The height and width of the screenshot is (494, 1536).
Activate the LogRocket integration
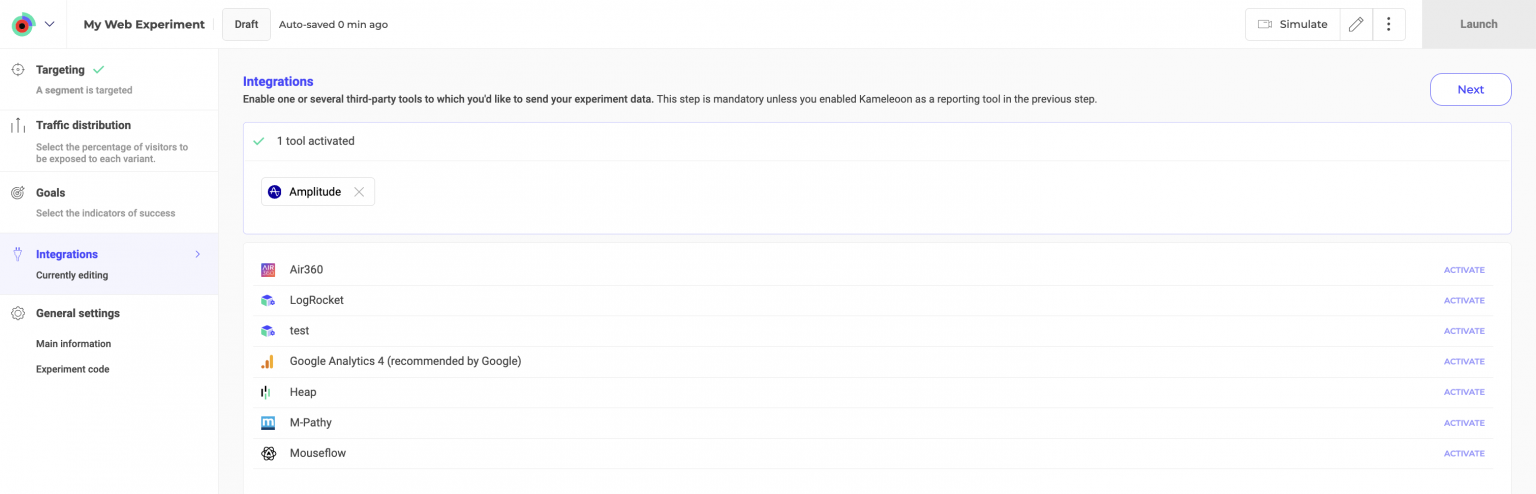[x=1463, y=300]
